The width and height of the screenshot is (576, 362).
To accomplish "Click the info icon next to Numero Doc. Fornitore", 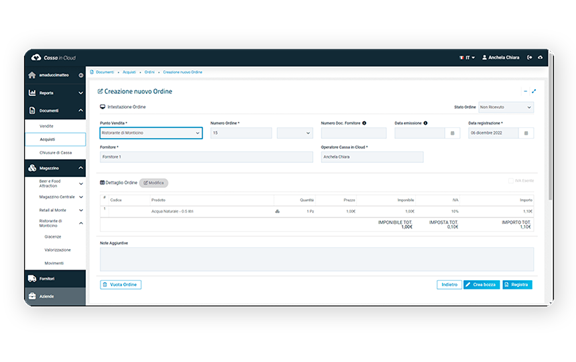I will click(x=364, y=123).
